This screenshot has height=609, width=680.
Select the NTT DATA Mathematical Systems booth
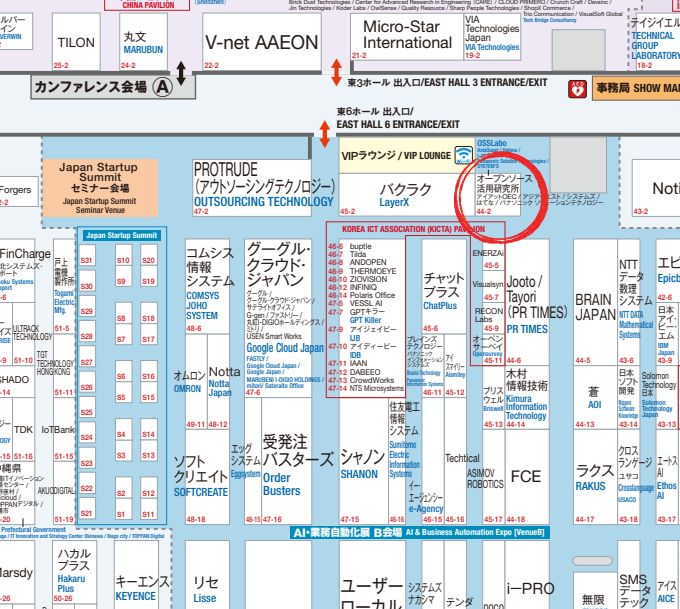pos(629,301)
